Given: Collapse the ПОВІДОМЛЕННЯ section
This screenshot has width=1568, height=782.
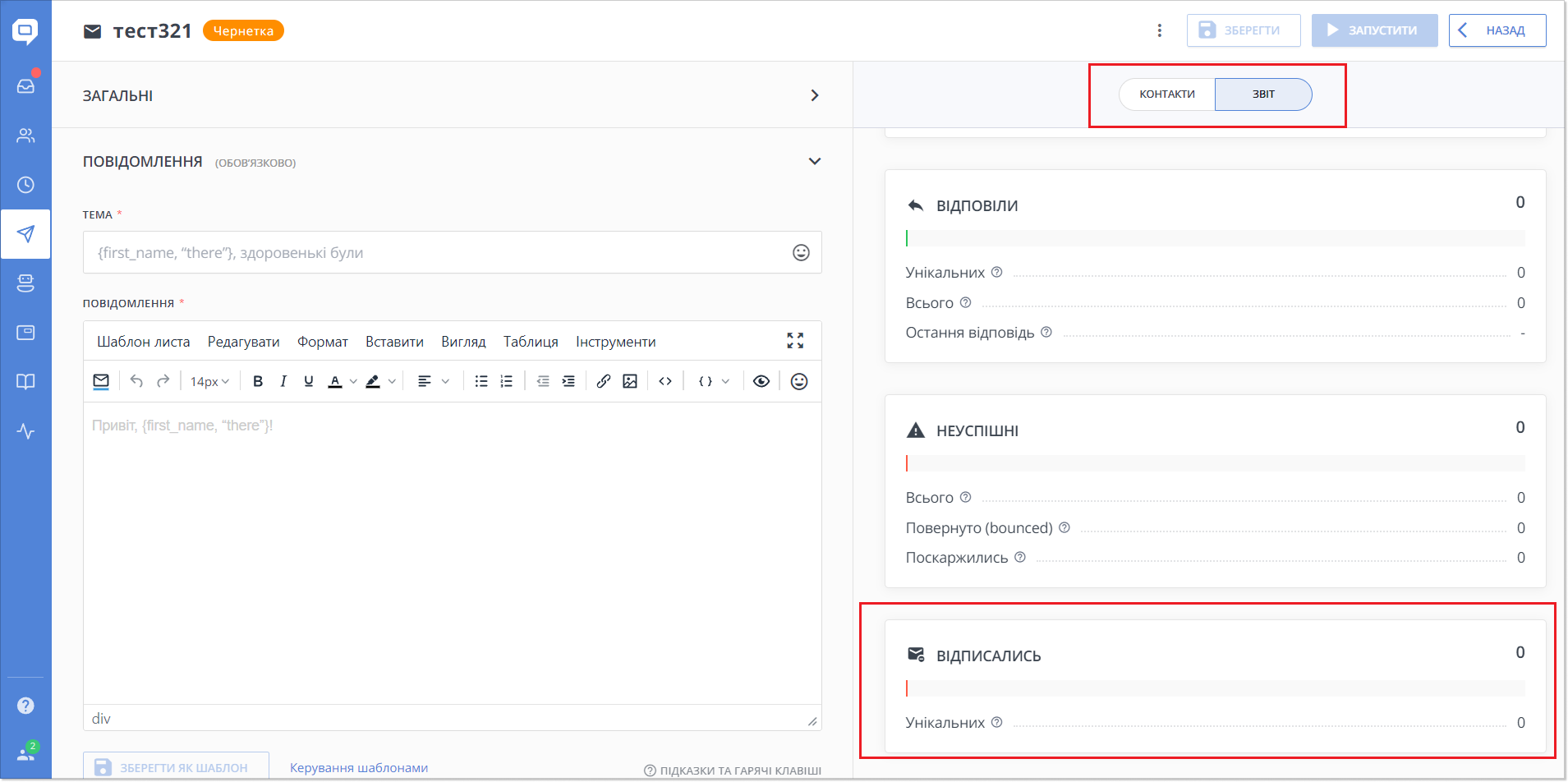Looking at the screenshot, I should (x=814, y=161).
